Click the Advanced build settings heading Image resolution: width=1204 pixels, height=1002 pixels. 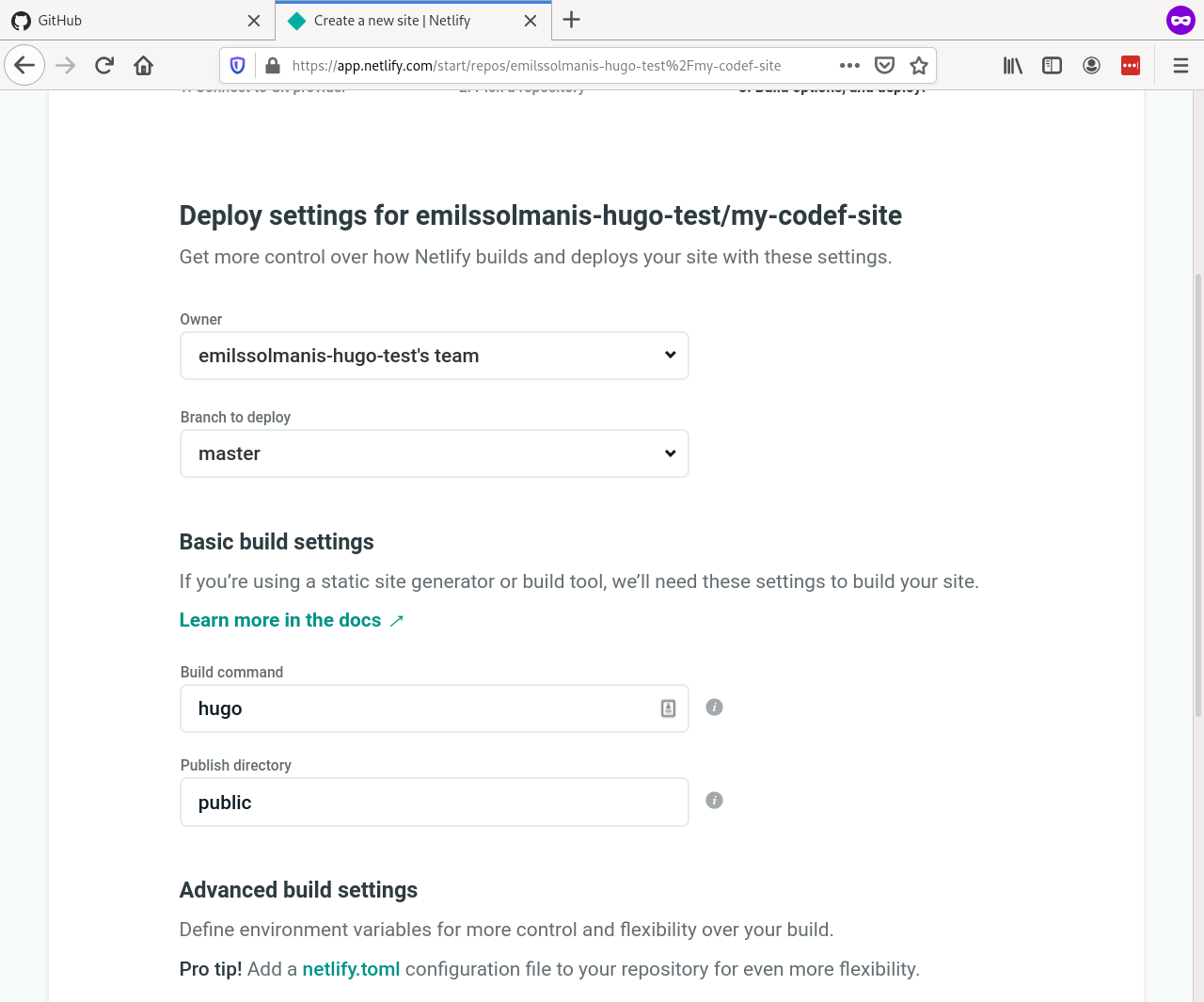point(298,890)
